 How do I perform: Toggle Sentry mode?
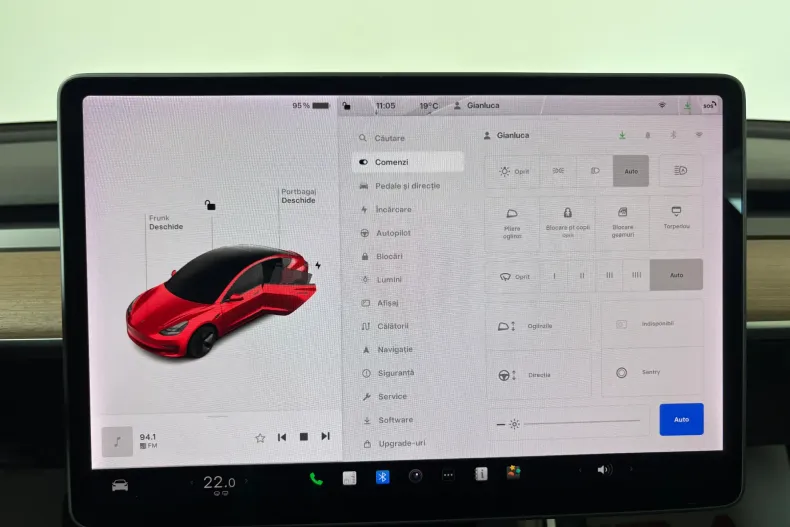tap(652, 372)
